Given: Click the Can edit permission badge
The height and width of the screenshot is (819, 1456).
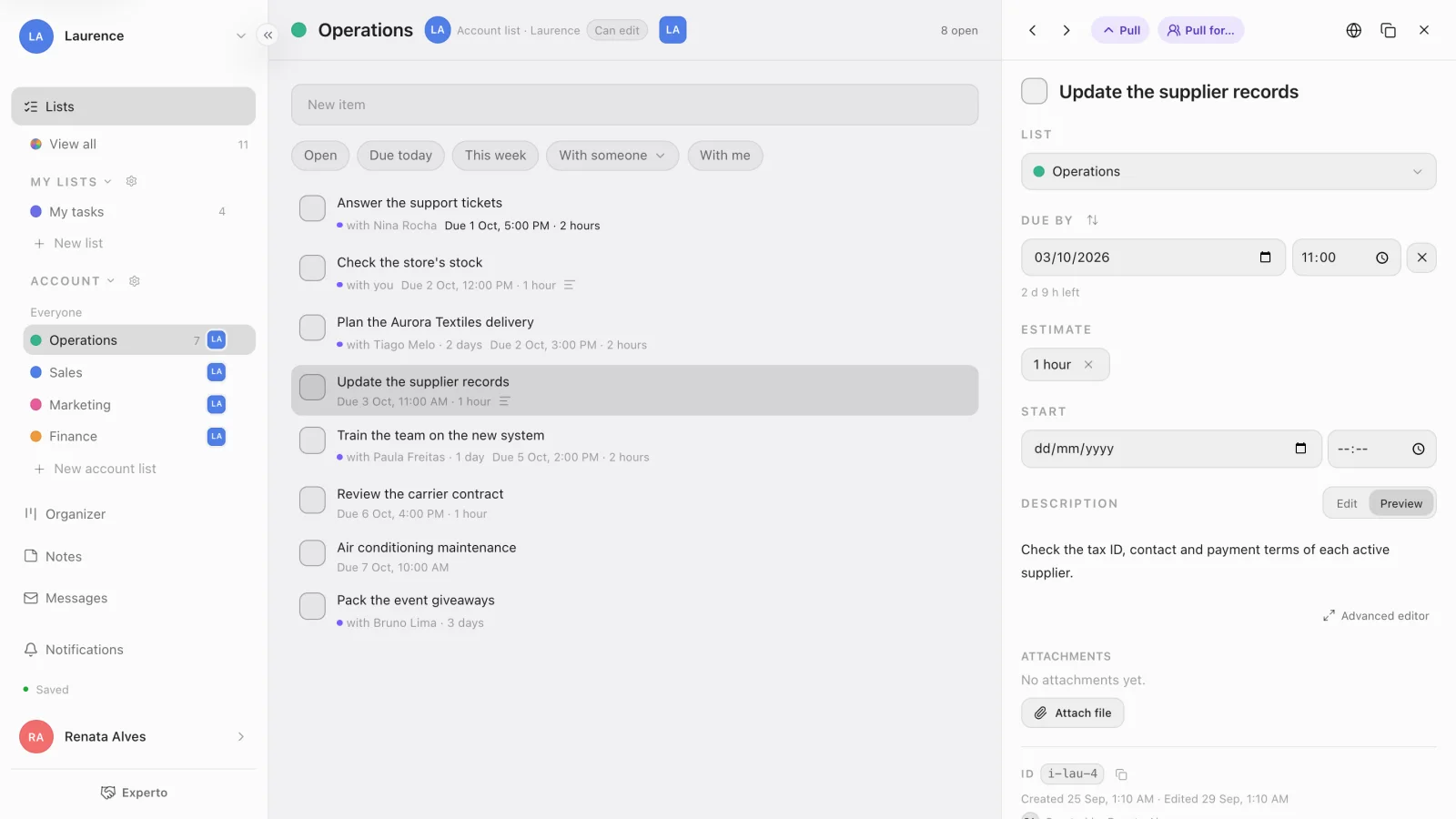Looking at the screenshot, I should coord(617,30).
